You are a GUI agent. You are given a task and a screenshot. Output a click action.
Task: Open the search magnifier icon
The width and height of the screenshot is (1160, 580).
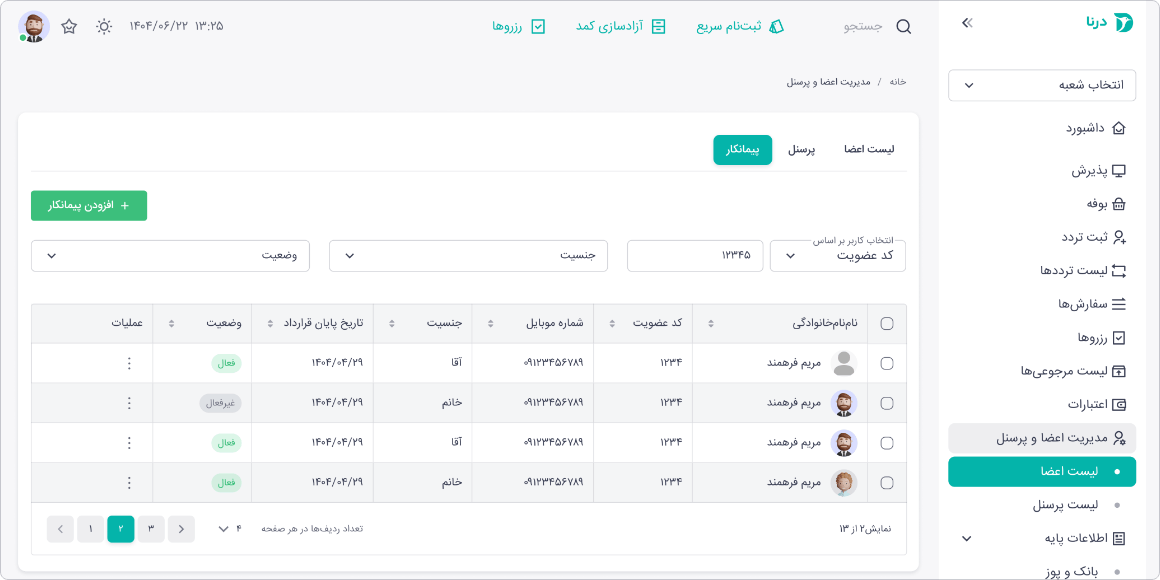click(x=903, y=27)
